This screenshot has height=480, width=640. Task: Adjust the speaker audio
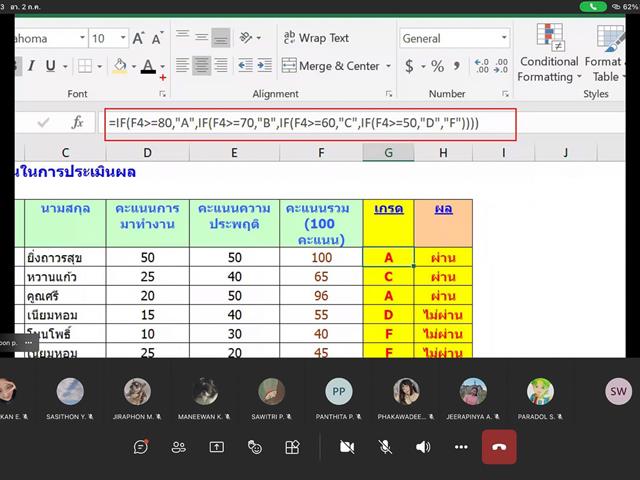click(x=423, y=447)
